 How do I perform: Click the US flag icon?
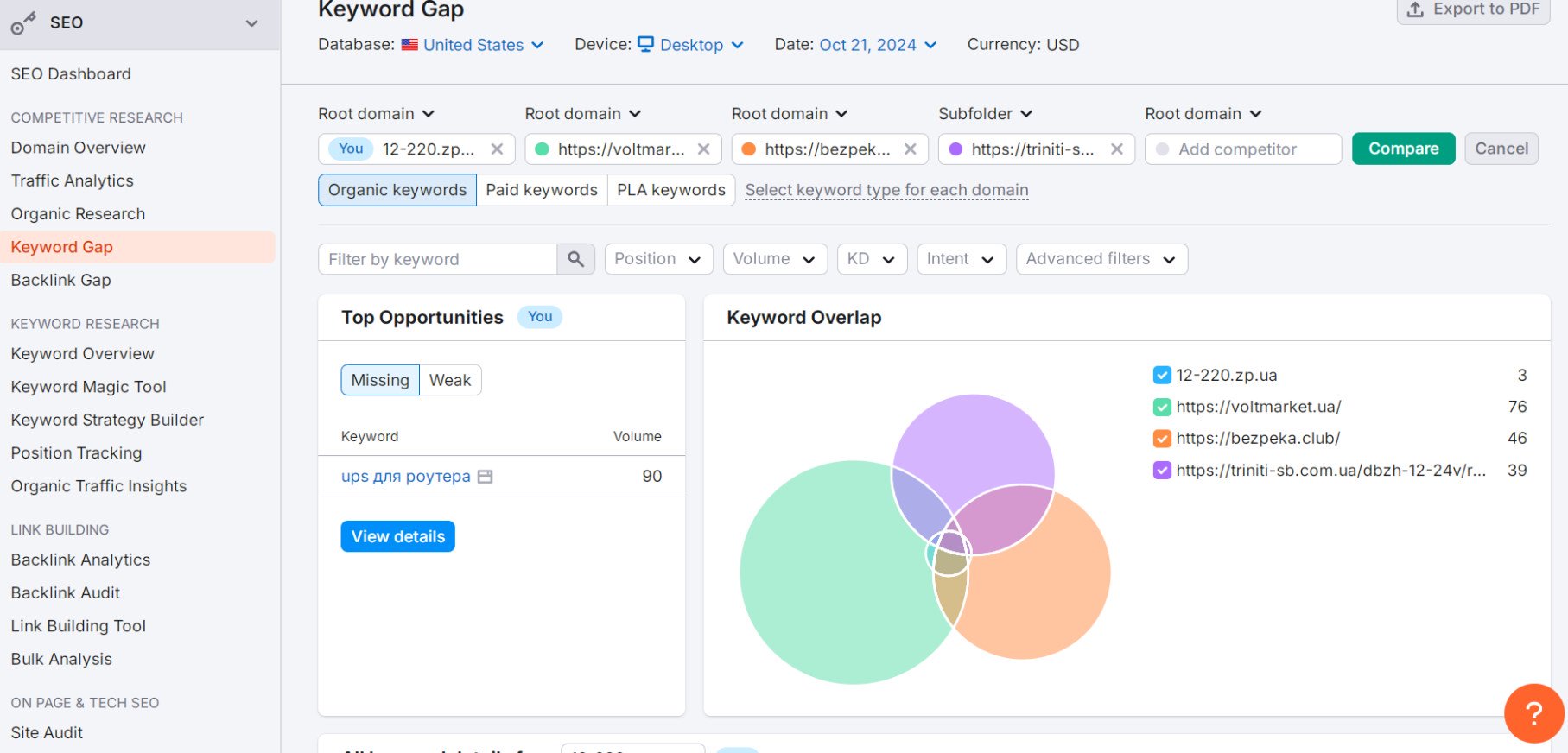click(409, 45)
